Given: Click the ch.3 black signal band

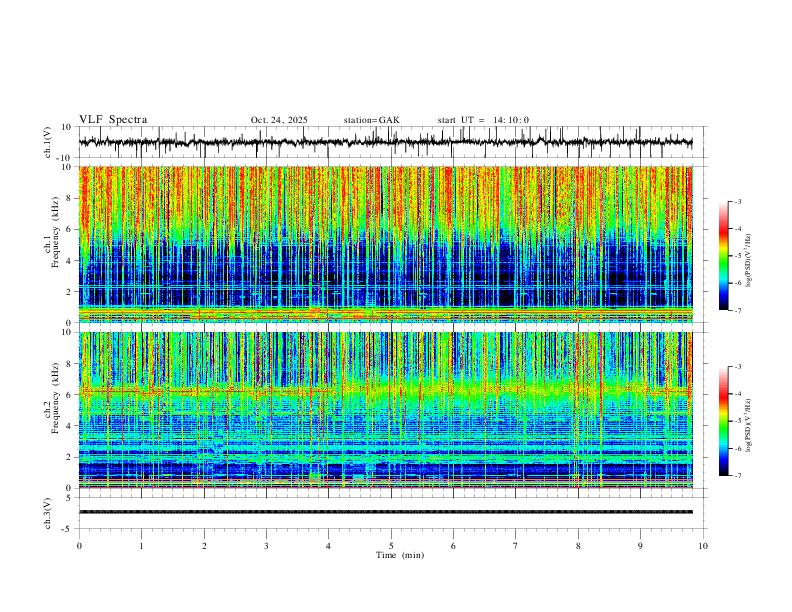Looking at the screenshot, I should tap(386, 512).
